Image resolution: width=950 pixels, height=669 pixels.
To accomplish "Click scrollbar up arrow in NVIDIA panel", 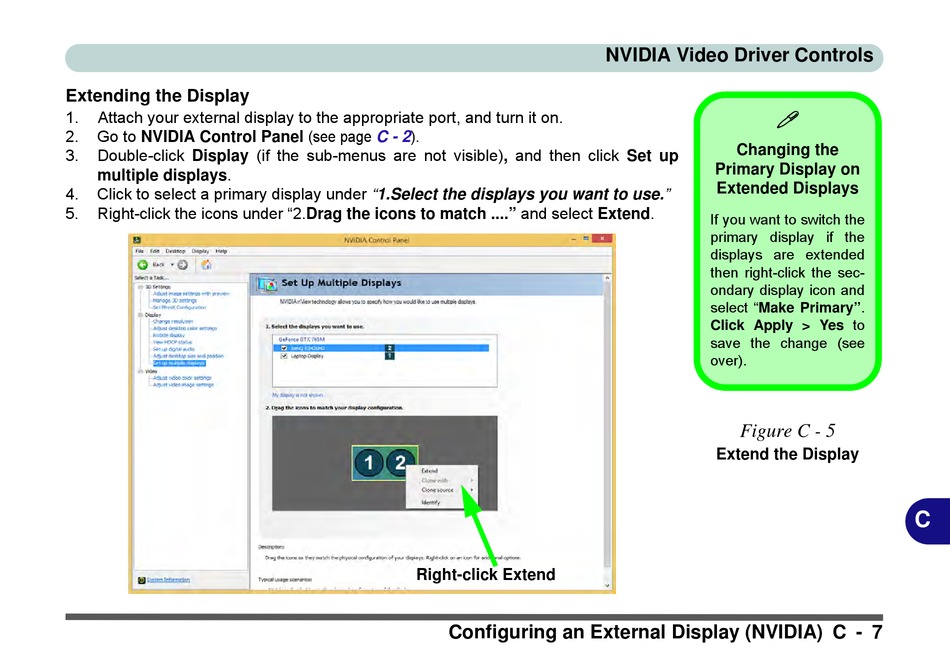I will coord(607,278).
